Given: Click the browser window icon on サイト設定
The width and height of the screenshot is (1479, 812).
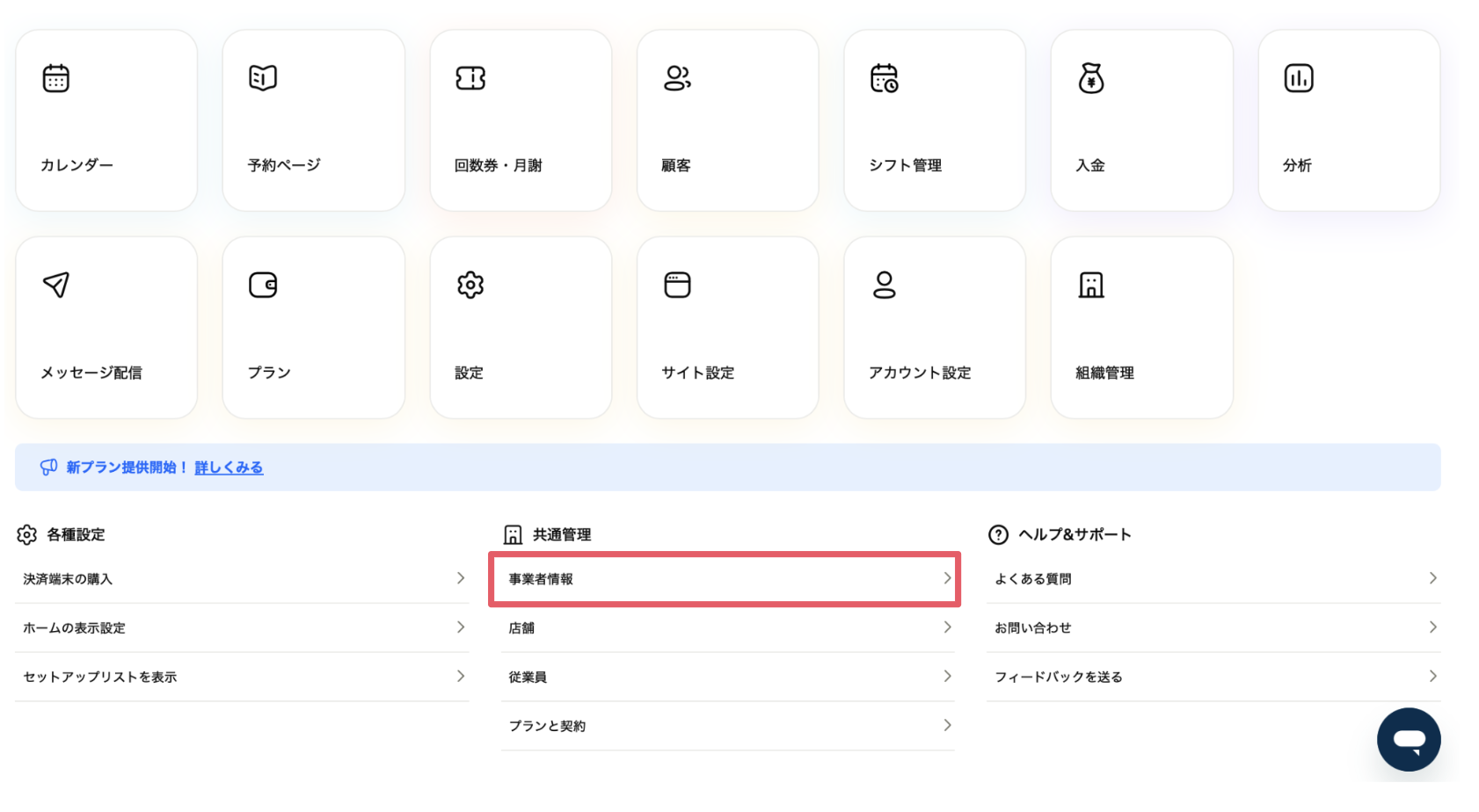Looking at the screenshot, I should coord(677,285).
